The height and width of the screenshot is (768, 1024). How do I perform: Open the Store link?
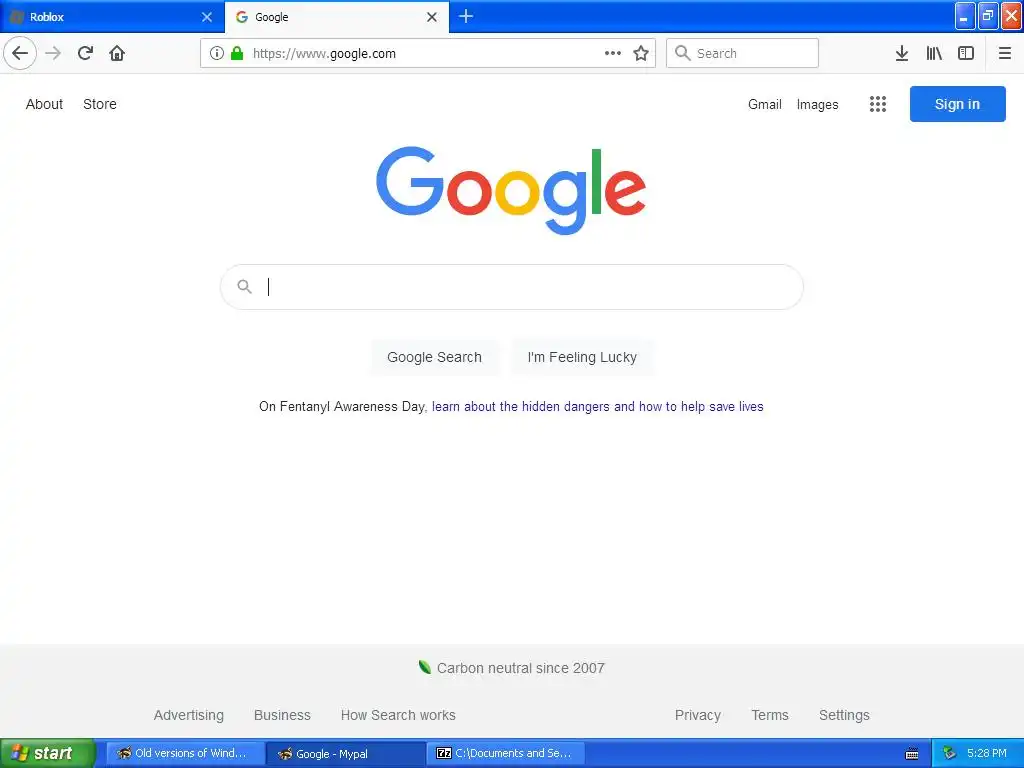click(100, 104)
